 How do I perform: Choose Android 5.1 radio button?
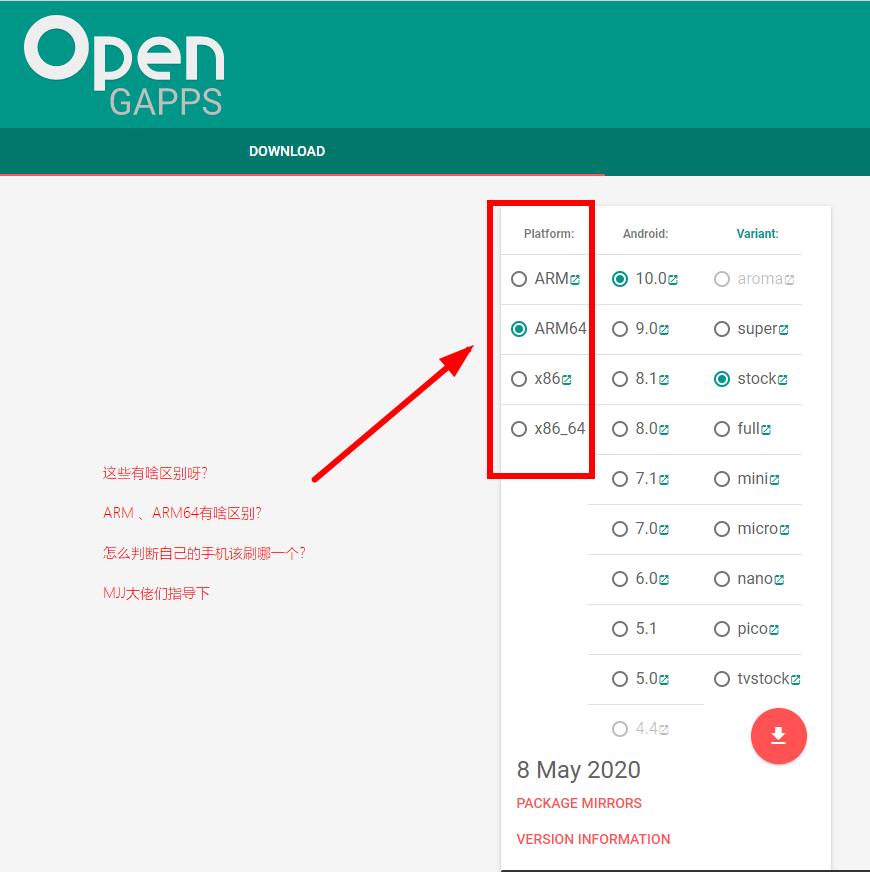(x=620, y=629)
